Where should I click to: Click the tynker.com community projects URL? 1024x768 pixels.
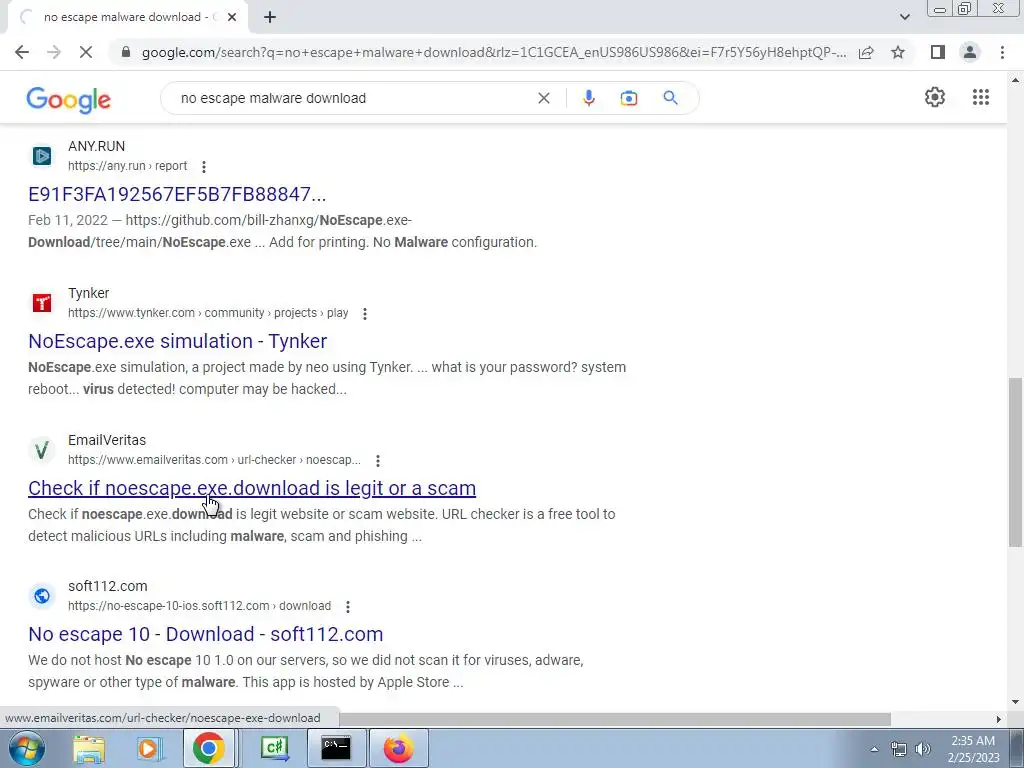208,313
